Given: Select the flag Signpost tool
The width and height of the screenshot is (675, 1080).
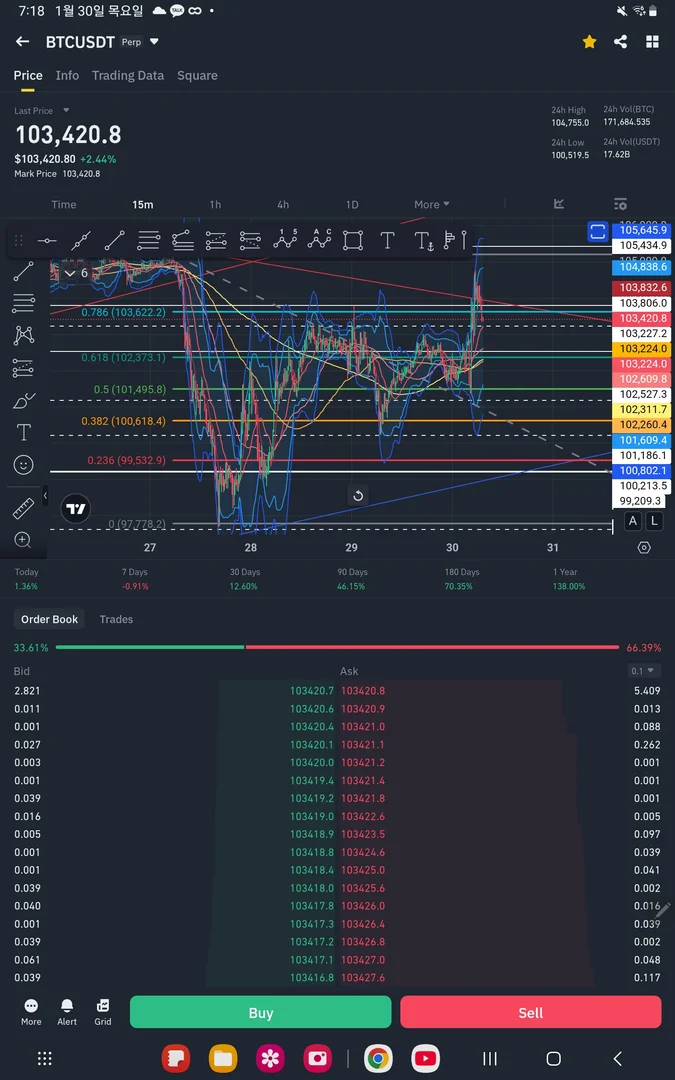Looking at the screenshot, I should pyautogui.click(x=450, y=240).
